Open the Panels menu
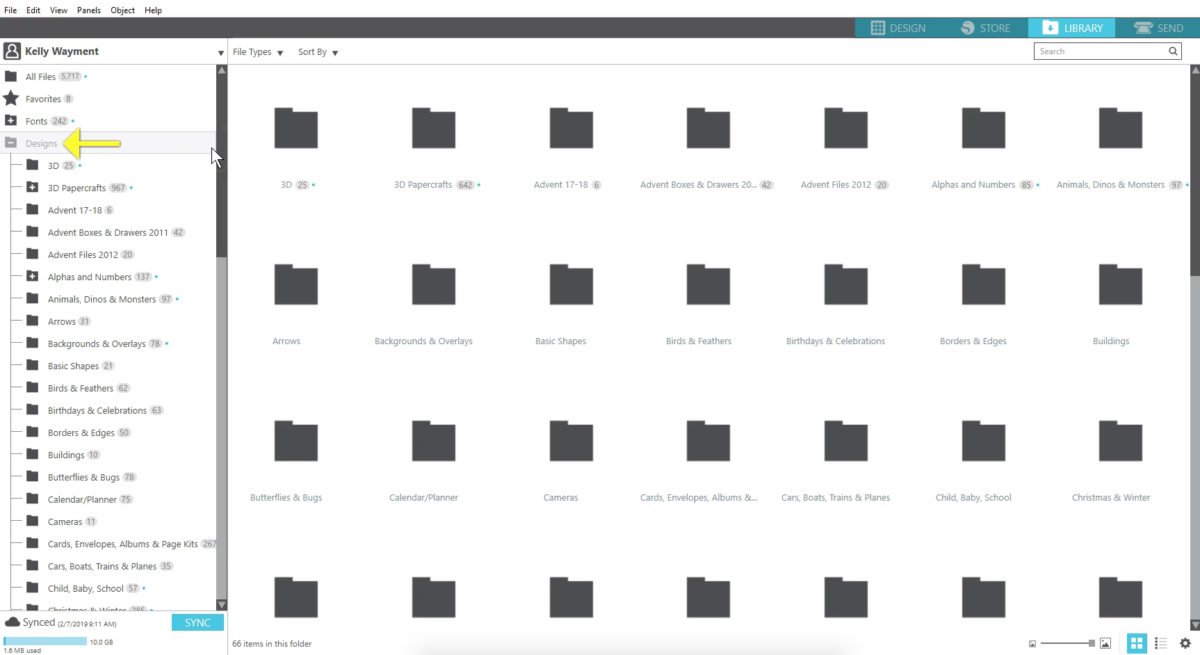The image size is (1200, 655). point(89,9)
